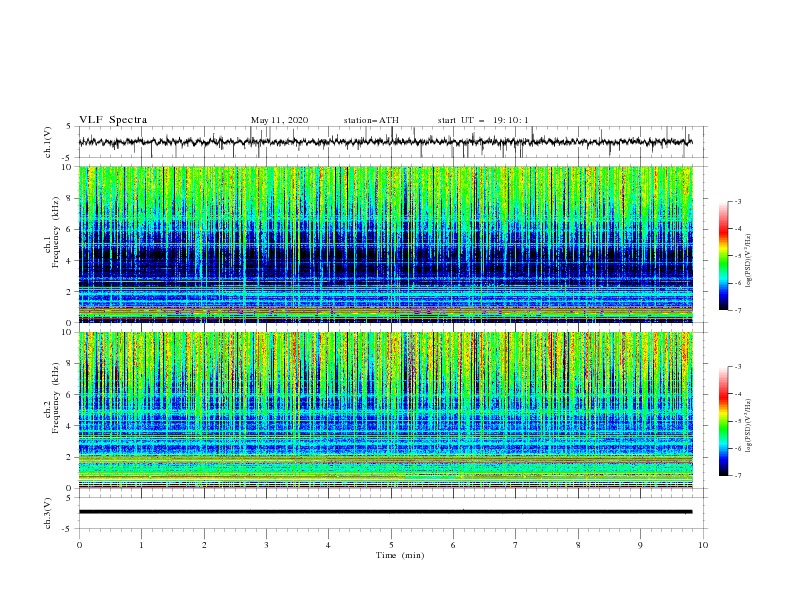Click the 'ch.3(V)' axis label
Image resolution: width=792 pixels, height=612 pixels.
(48, 513)
